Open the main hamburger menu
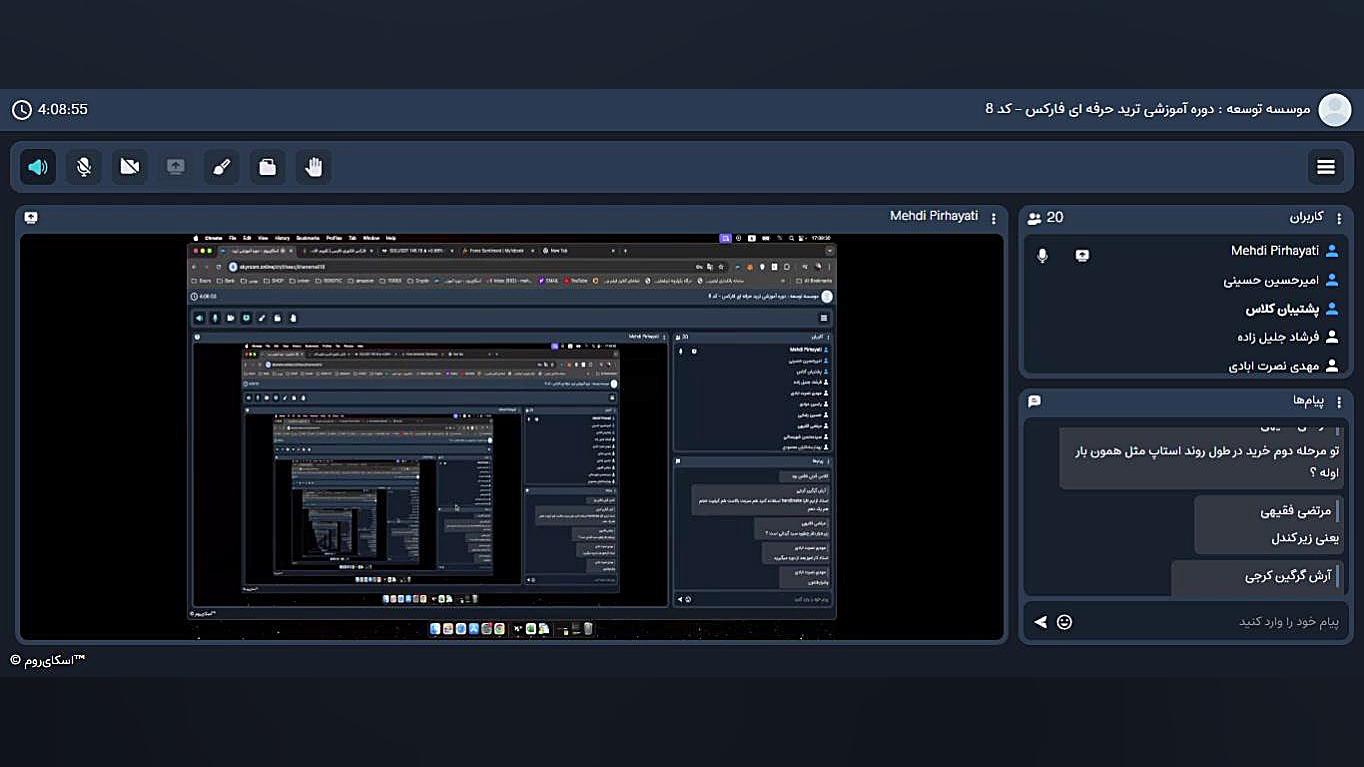Viewport: 1364px width, 767px height. pyautogui.click(x=1326, y=167)
